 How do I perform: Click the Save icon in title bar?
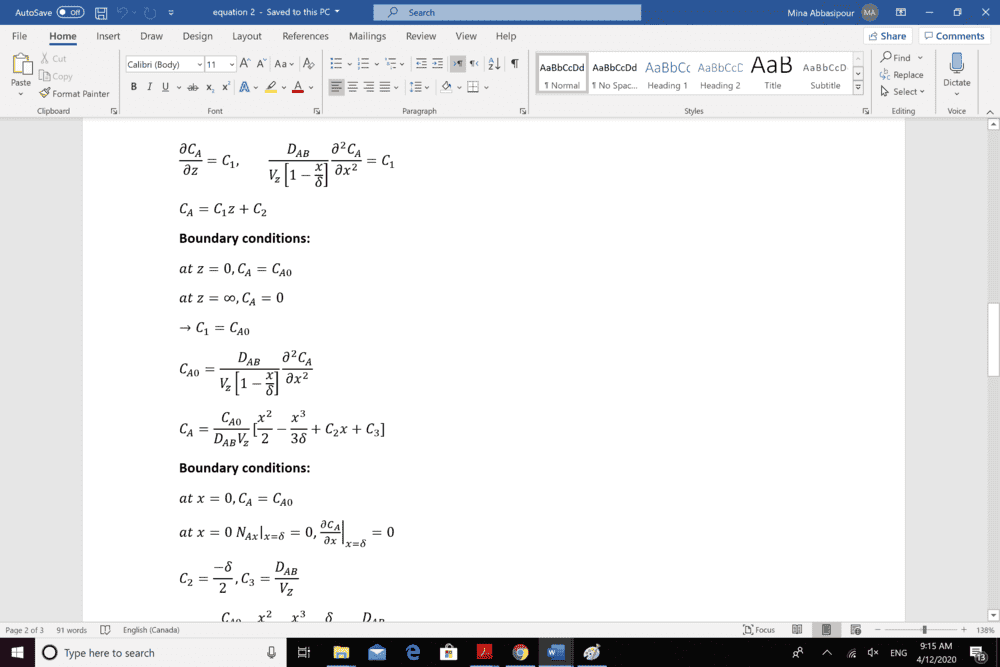click(101, 12)
